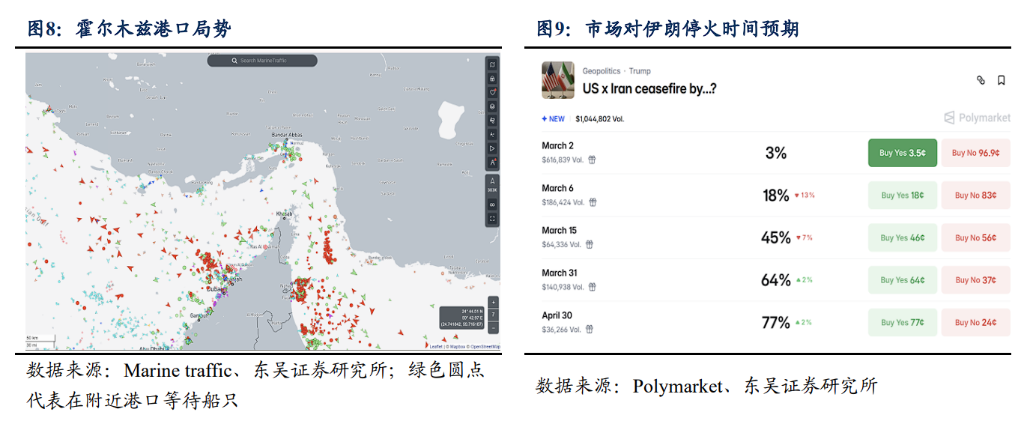Viewport: 1024px width, 423px height.
Task: Select the March 31 outcome label
Action: pyautogui.click(x=560, y=273)
